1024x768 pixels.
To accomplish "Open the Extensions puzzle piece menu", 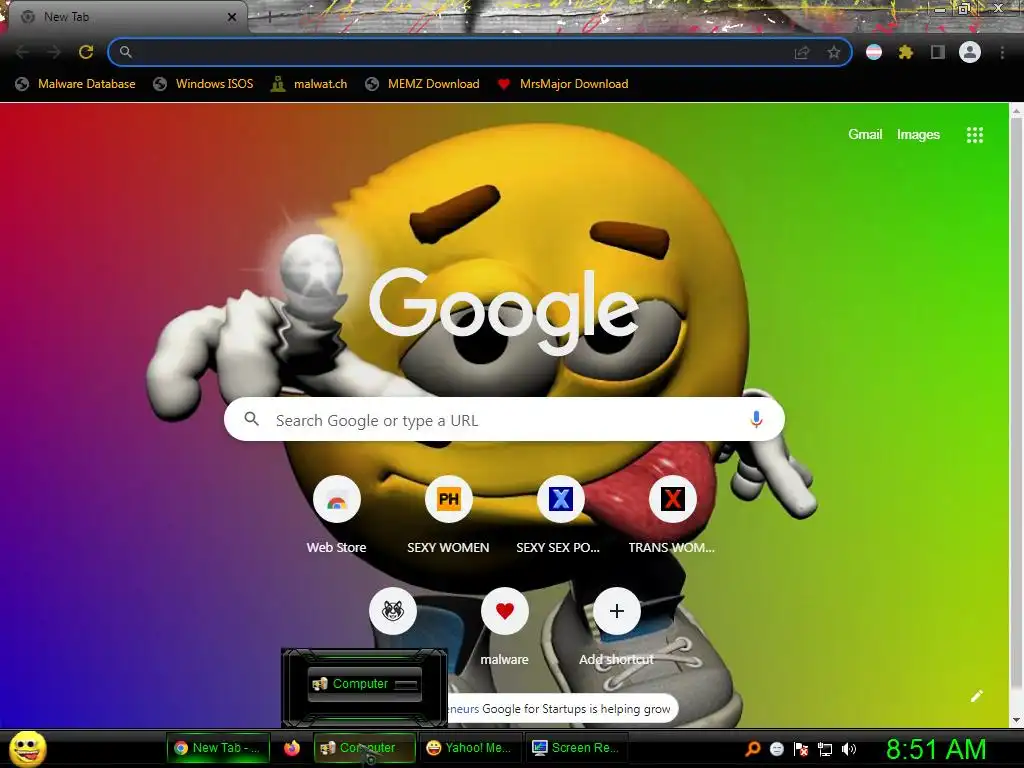I will click(x=906, y=52).
